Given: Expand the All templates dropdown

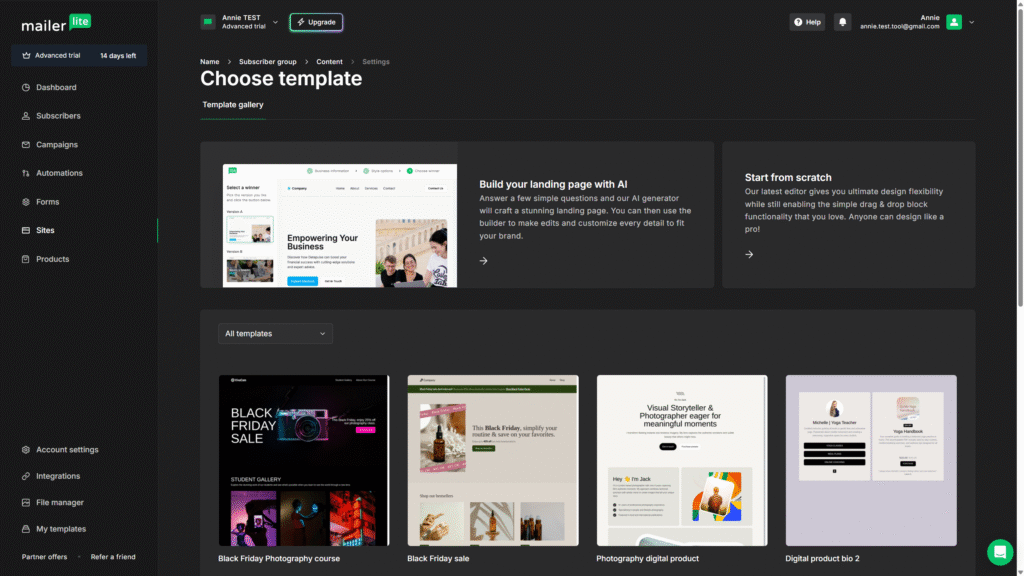Looking at the screenshot, I should pos(275,334).
